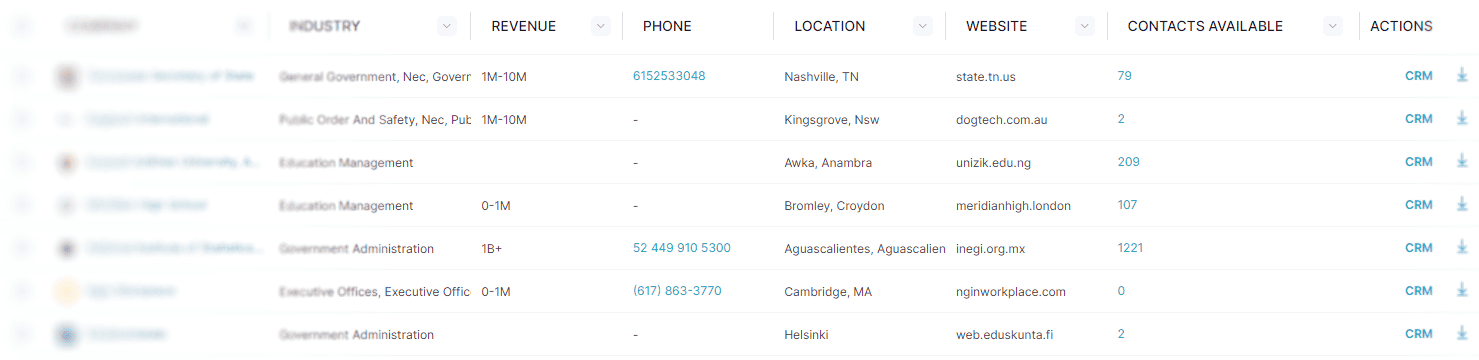The width and height of the screenshot is (1479, 360).
Task: Expand the Revenue column filter arrow
Action: pyautogui.click(x=600, y=27)
